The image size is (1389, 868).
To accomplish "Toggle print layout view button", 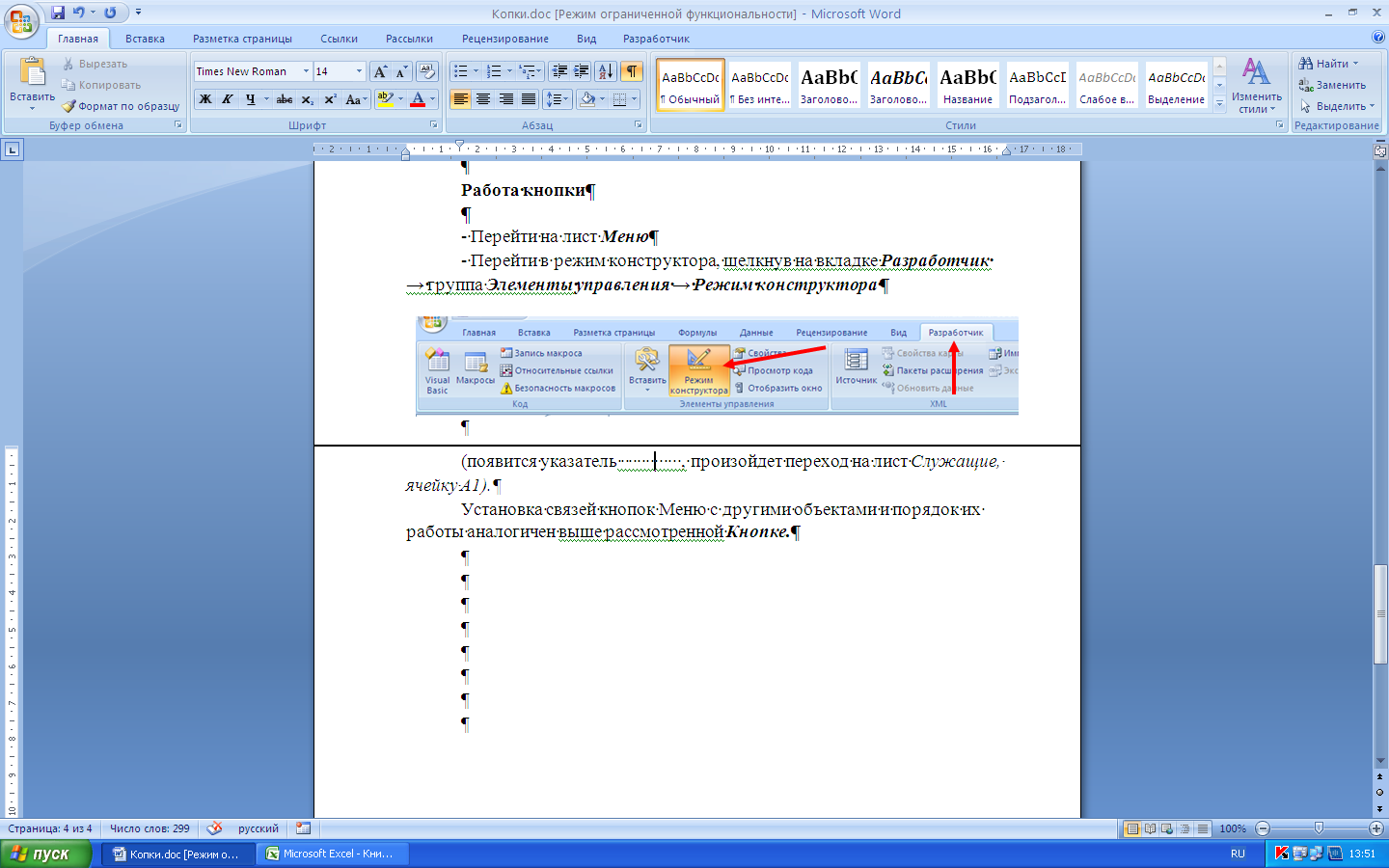I will [x=1132, y=828].
